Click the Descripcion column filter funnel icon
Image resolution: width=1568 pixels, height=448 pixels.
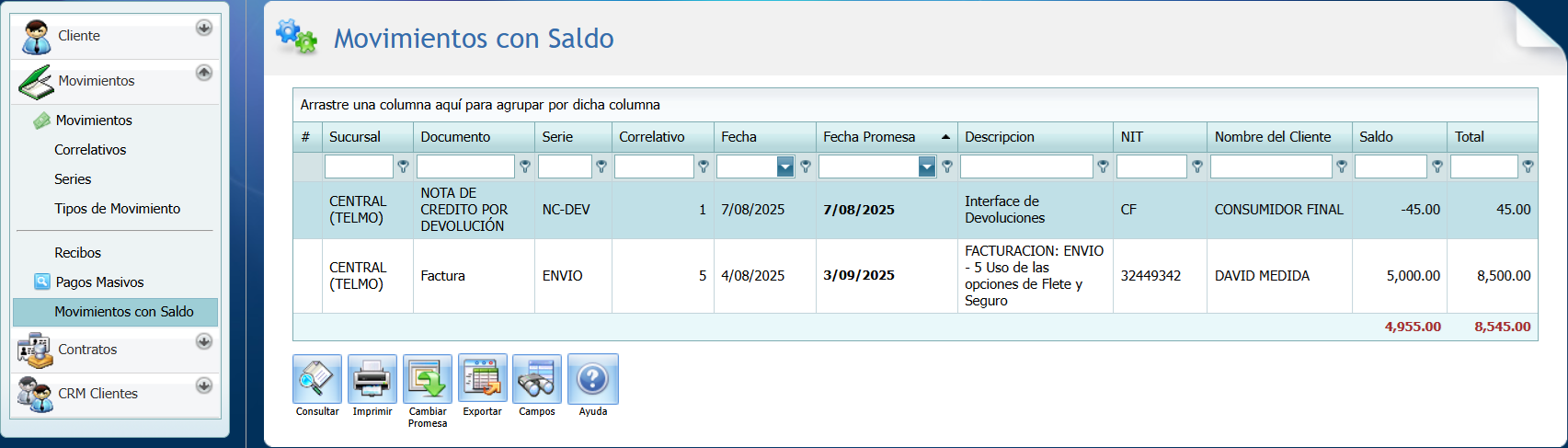pos(1103,167)
